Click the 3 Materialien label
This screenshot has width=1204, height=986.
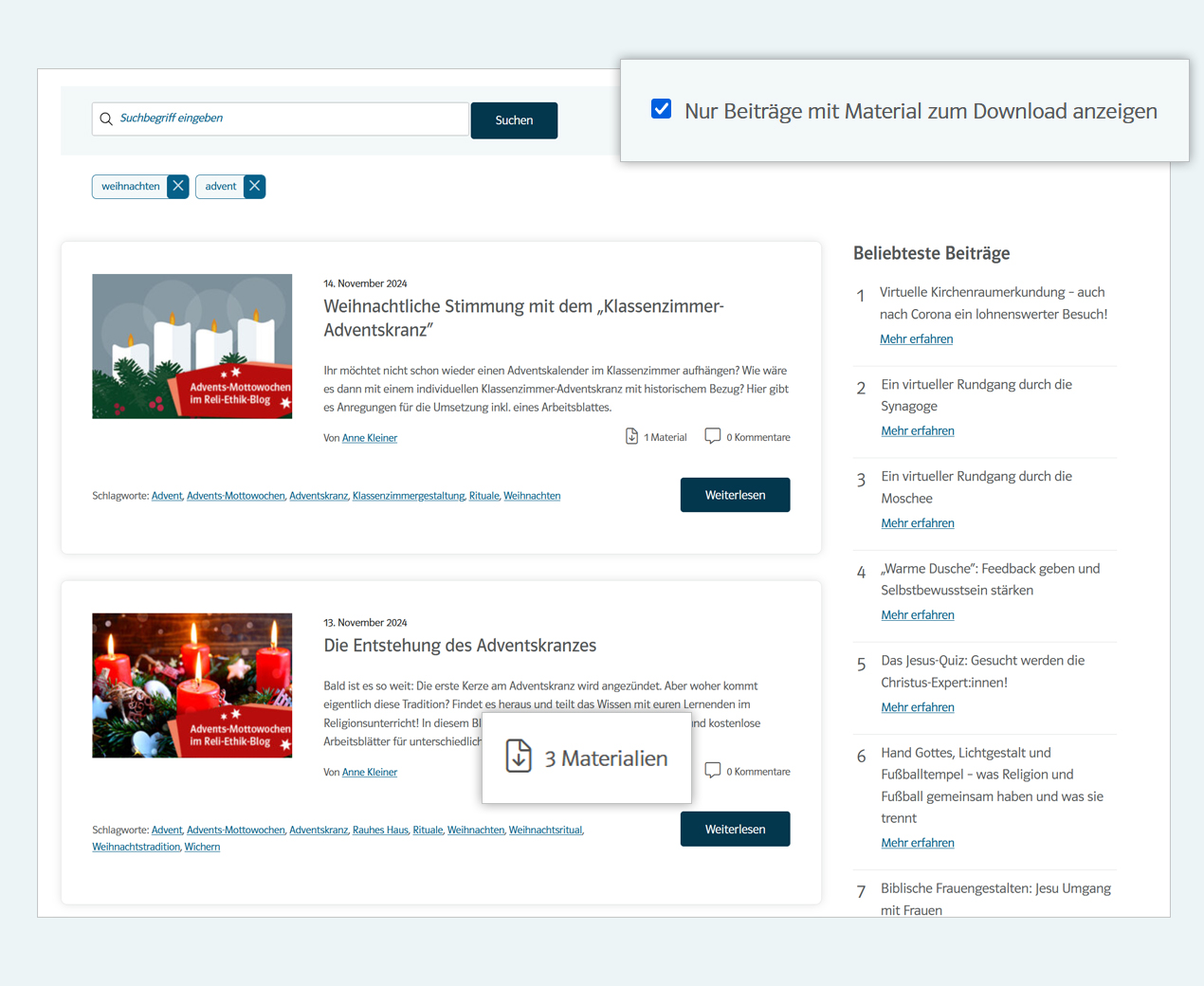click(606, 758)
